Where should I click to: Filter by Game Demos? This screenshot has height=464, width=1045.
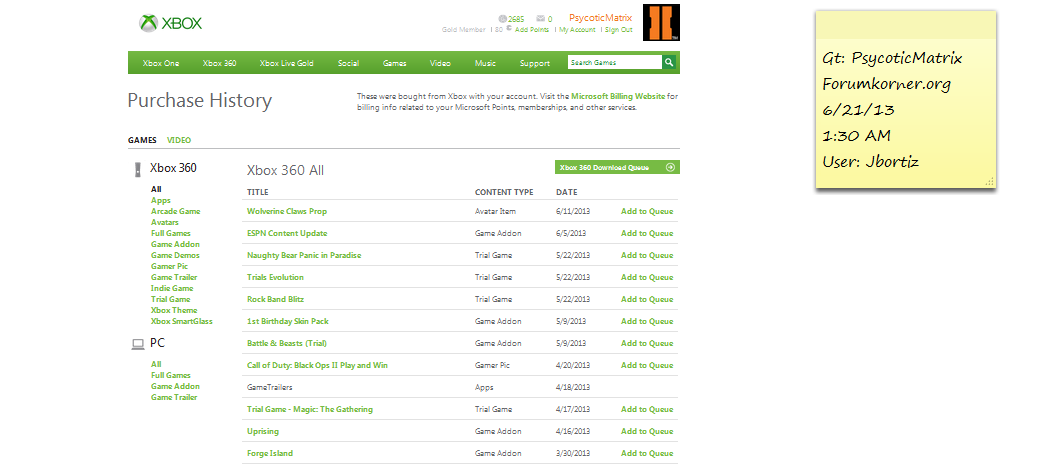(x=175, y=255)
